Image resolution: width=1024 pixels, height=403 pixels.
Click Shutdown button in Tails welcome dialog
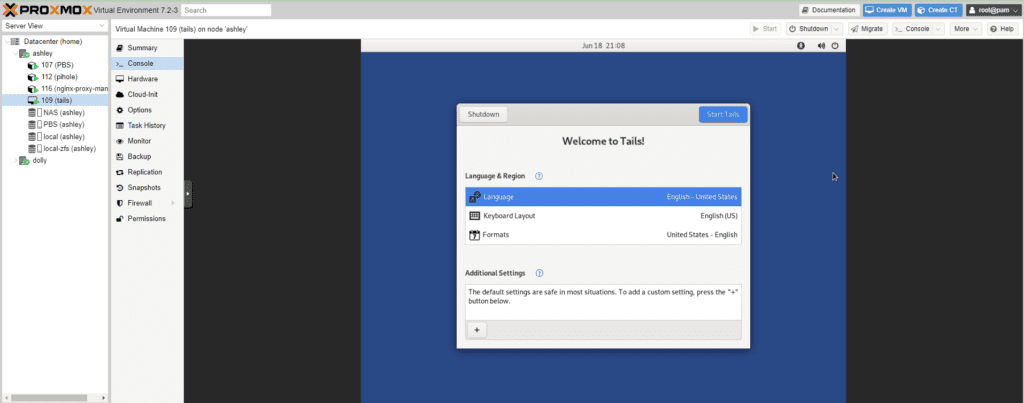pos(483,114)
